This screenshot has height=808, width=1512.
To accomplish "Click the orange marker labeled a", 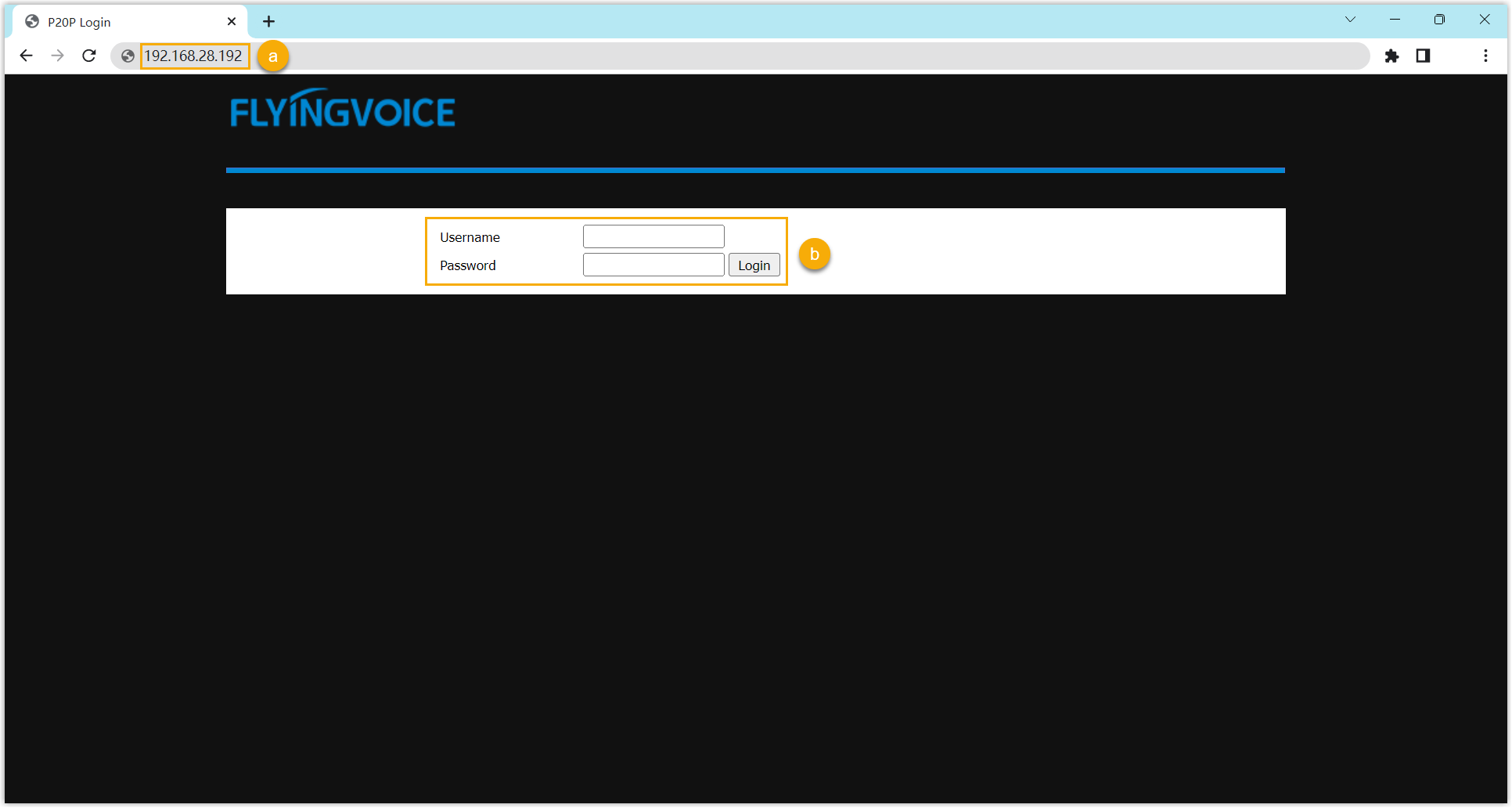I will tap(273, 56).
